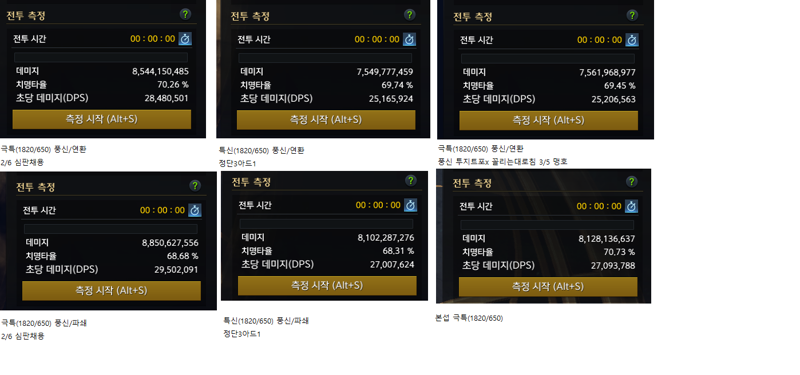Click help icon in the 8,102,287,276 damage panel
Image resolution: width=800 pixels, height=375 pixels.
pos(411,181)
